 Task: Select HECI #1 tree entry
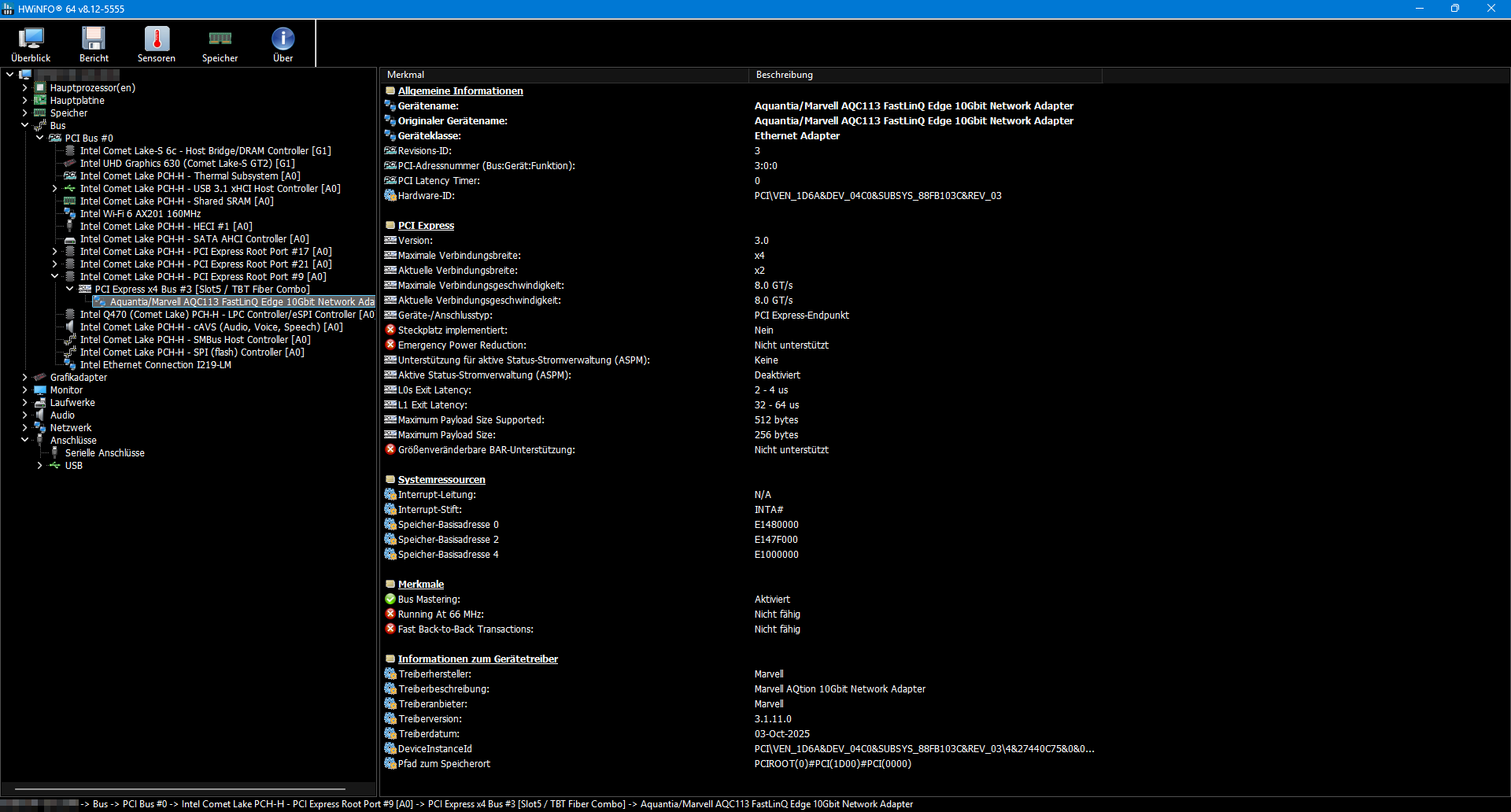click(166, 227)
